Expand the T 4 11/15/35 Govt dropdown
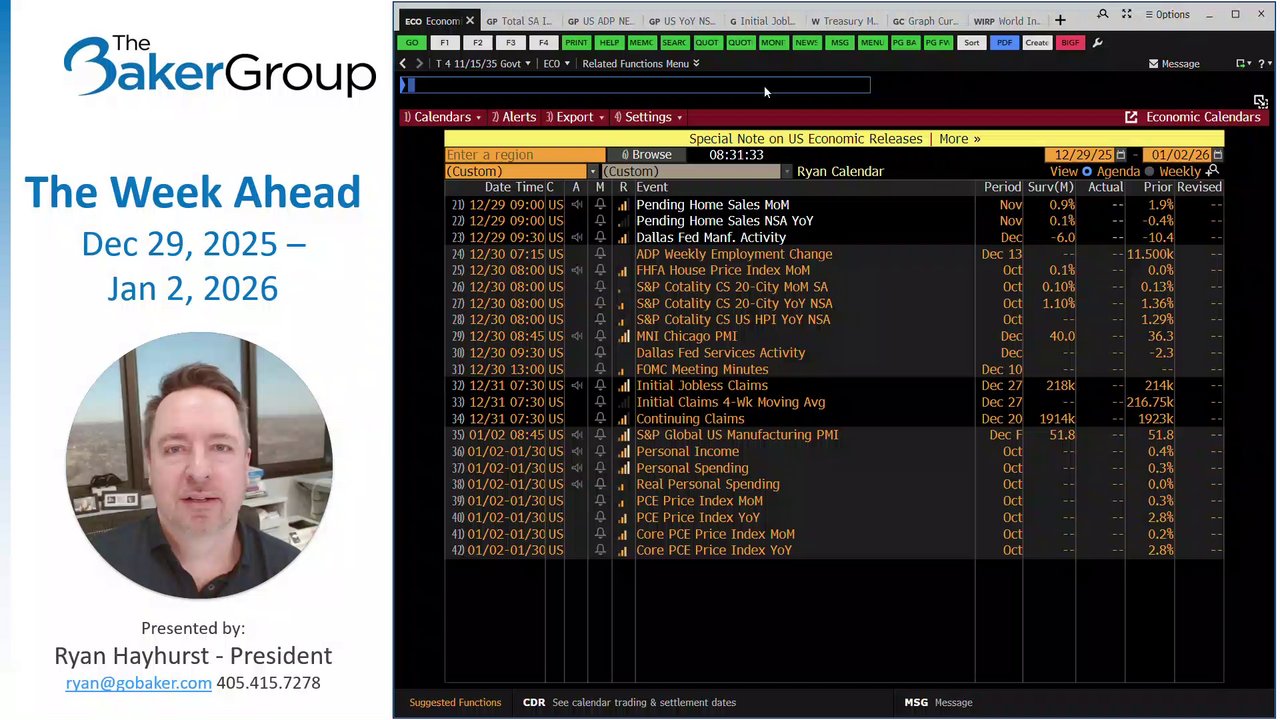Image resolution: width=1280 pixels, height=720 pixels. 483,64
